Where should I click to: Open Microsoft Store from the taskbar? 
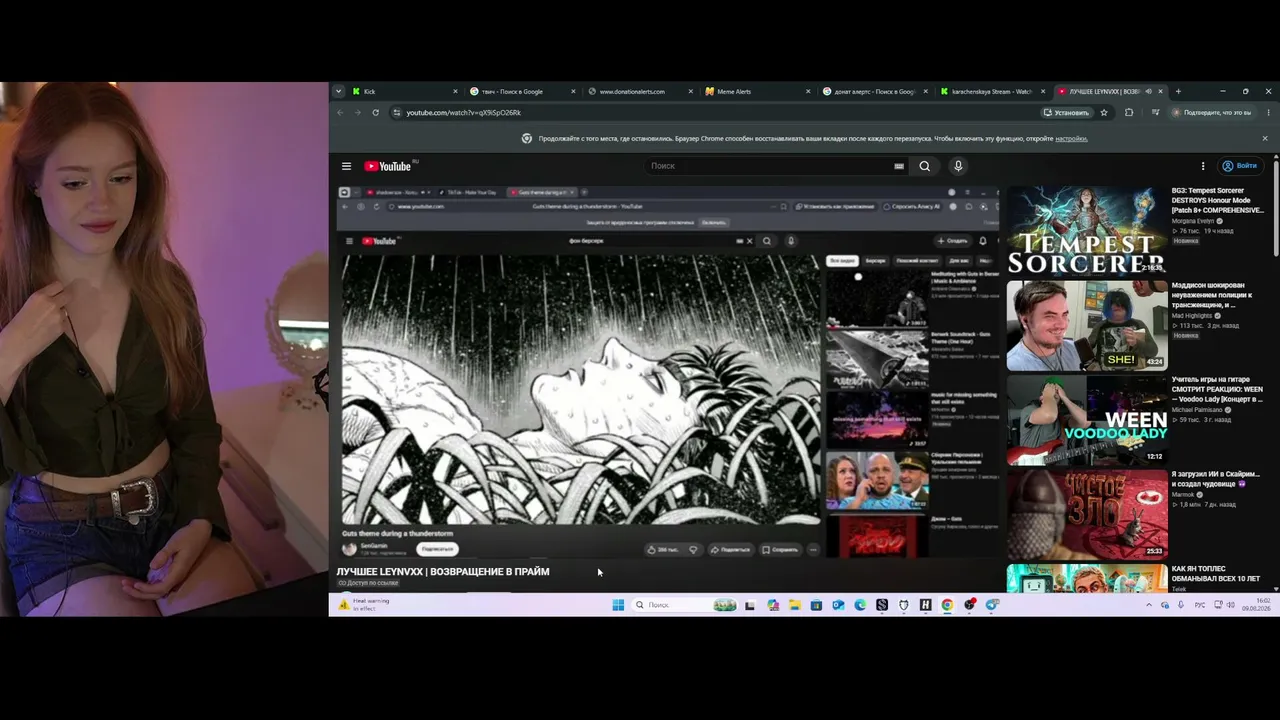(x=816, y=605)
